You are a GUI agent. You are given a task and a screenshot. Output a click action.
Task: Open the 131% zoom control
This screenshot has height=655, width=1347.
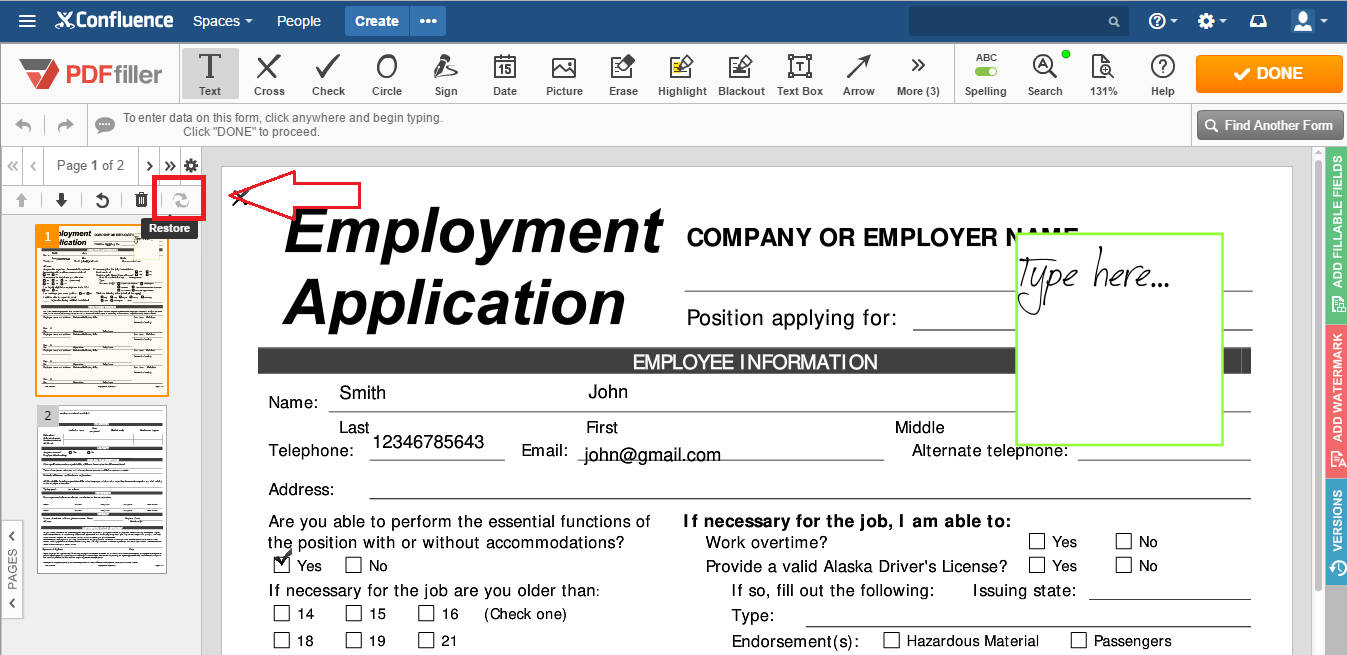pyautogui.click(x=1104, y=73)
